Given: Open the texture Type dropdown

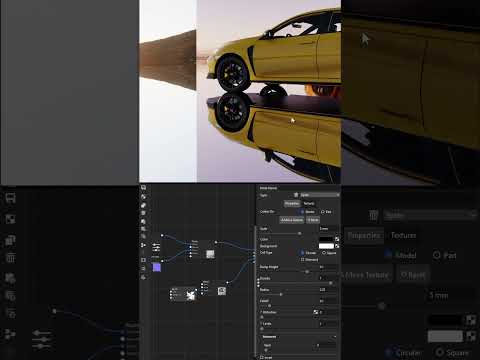Looking at the screenshot, I should coord(319,195).
